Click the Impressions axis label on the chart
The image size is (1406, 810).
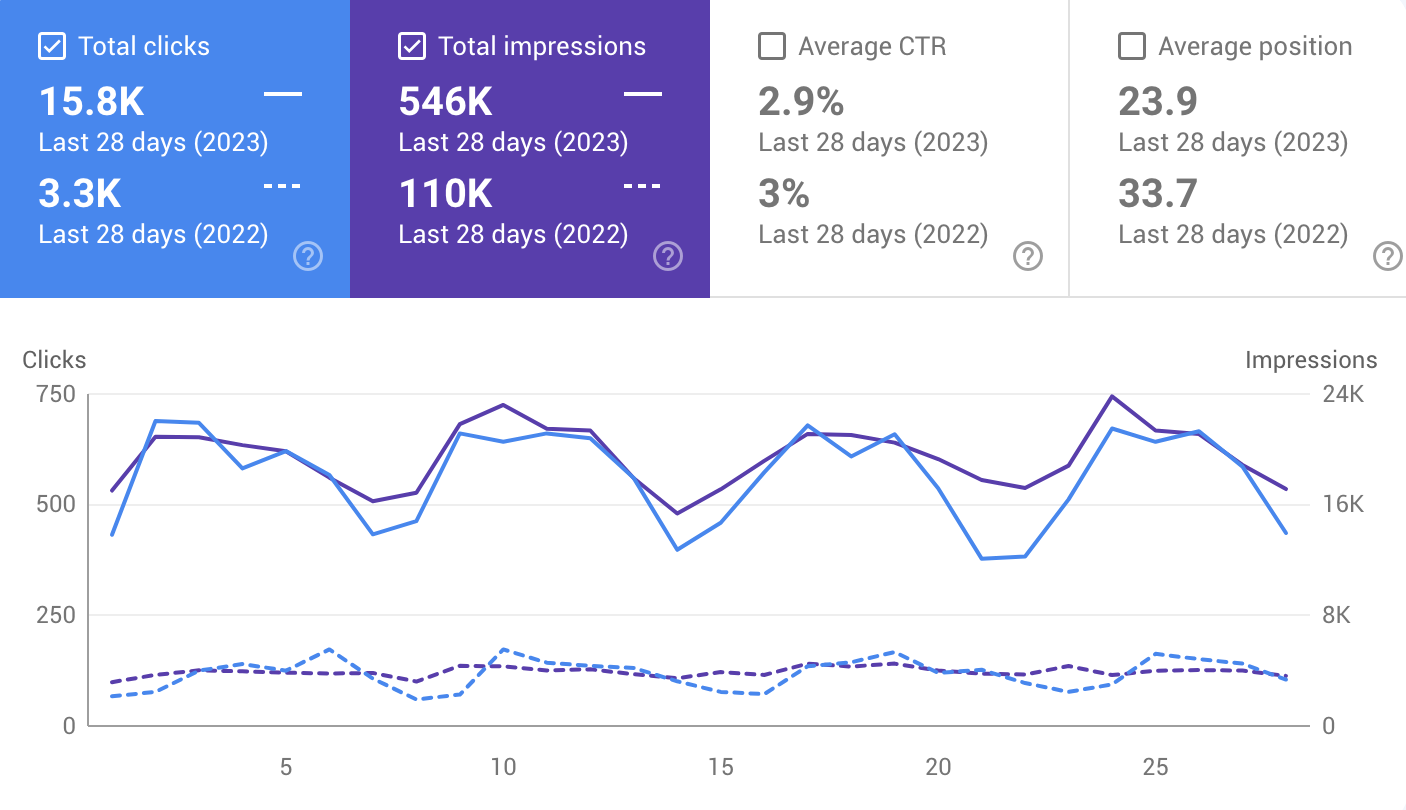tap(1311, 359)
